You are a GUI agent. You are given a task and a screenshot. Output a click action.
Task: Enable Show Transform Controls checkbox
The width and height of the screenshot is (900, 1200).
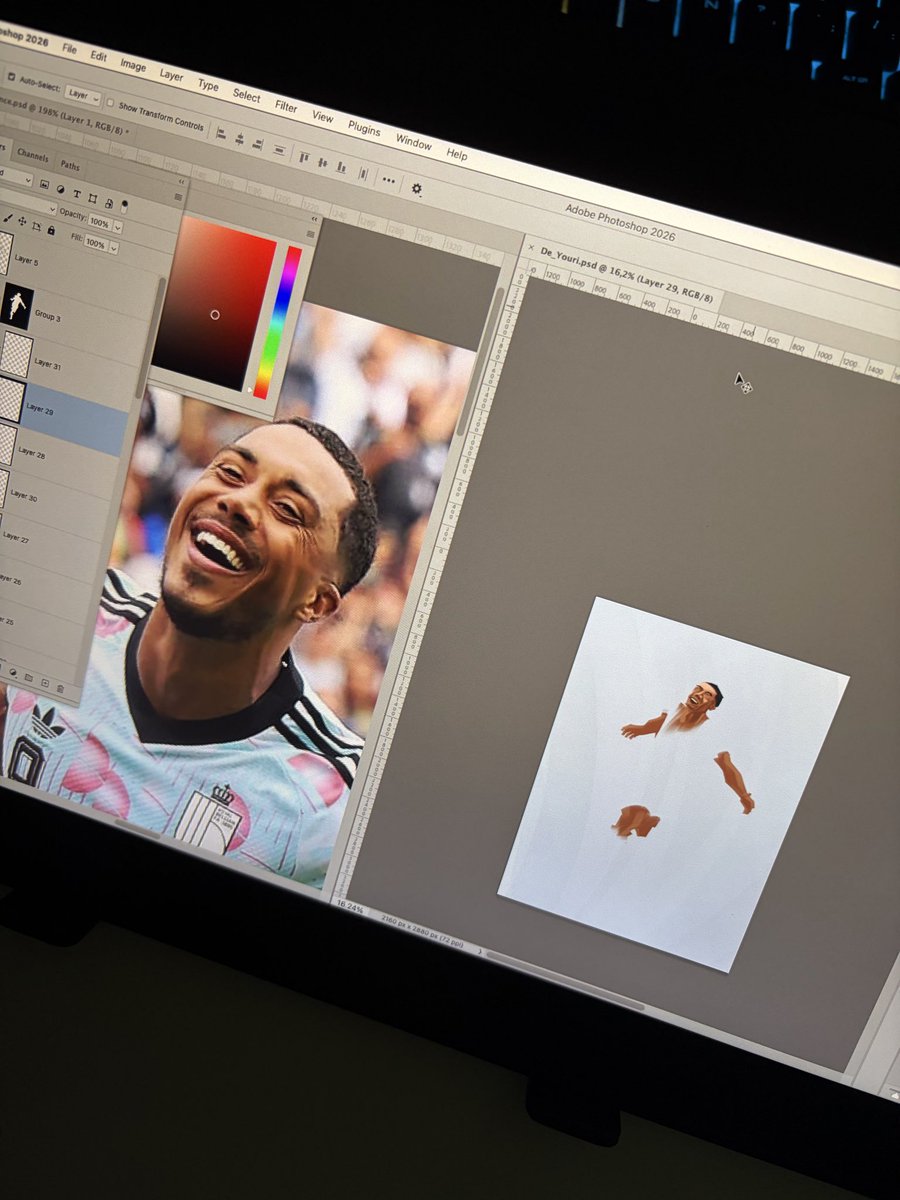point(110,103)
